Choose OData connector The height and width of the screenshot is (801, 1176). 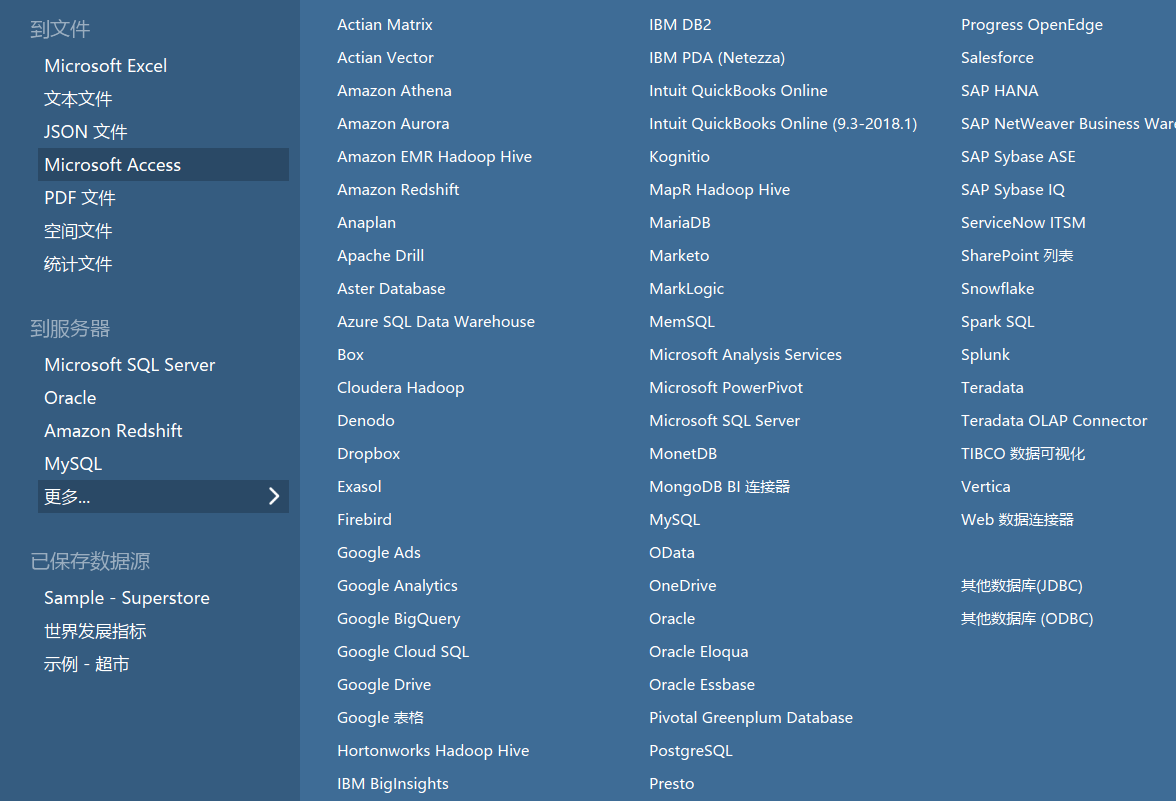(672, 553)
